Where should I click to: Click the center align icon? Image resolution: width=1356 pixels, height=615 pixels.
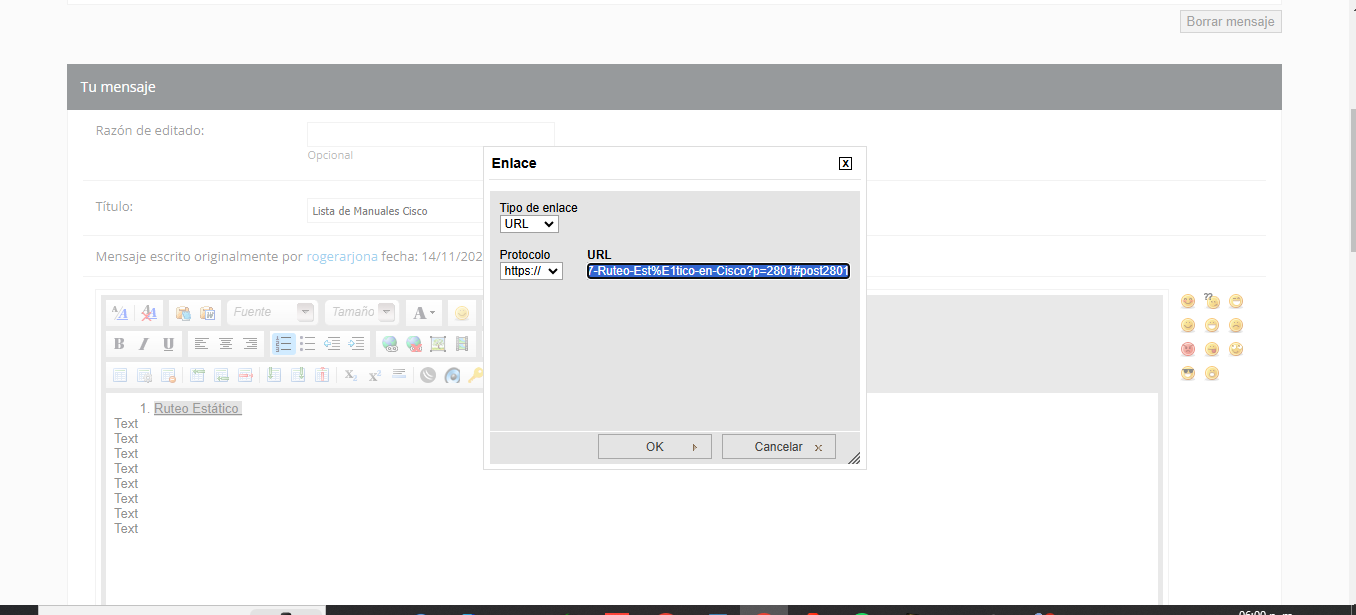pos(226,344)
